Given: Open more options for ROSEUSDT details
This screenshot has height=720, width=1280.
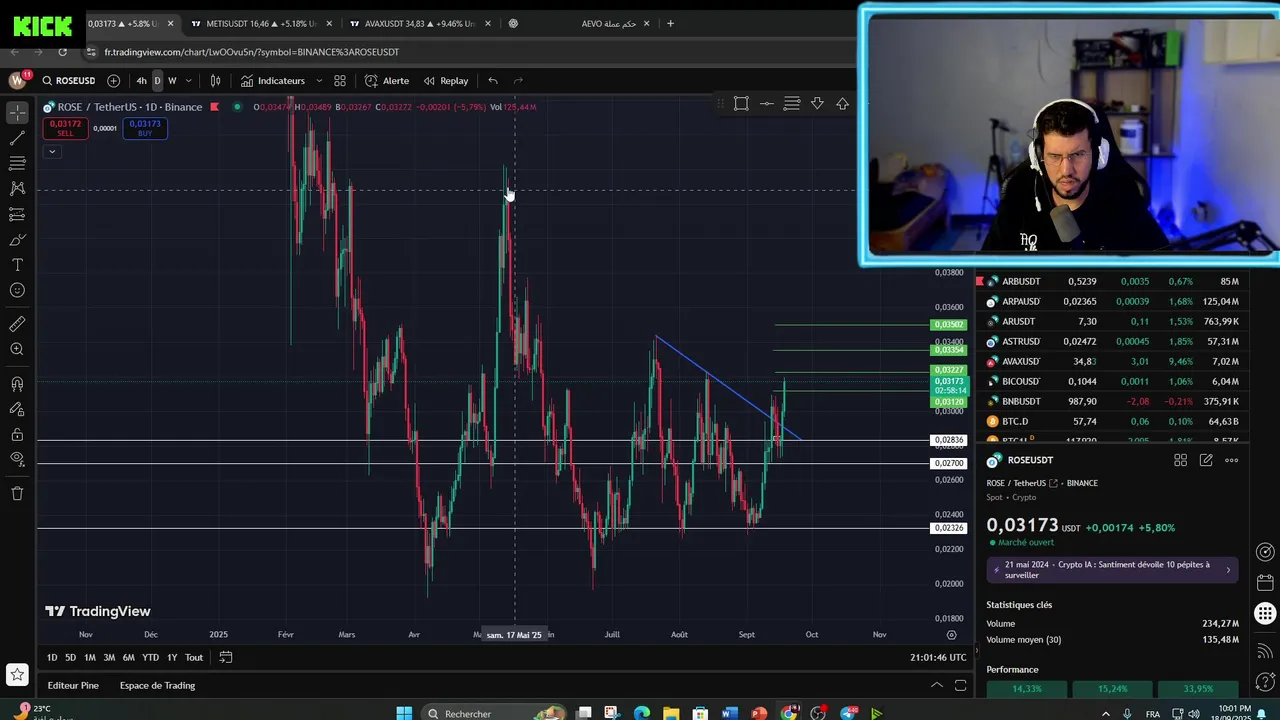Looking at the screenshot, I should 1232,460.
